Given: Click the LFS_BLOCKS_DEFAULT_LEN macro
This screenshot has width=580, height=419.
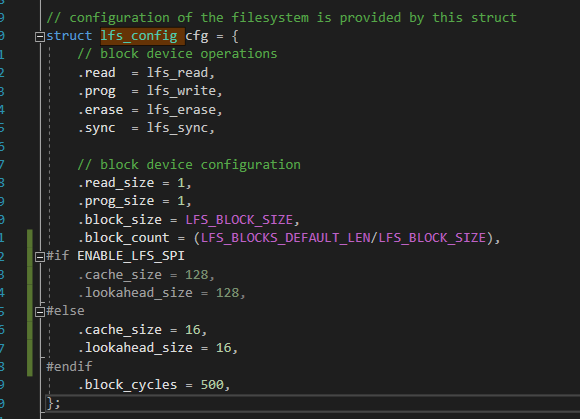Looking at the screenshot, I should 286,238.
